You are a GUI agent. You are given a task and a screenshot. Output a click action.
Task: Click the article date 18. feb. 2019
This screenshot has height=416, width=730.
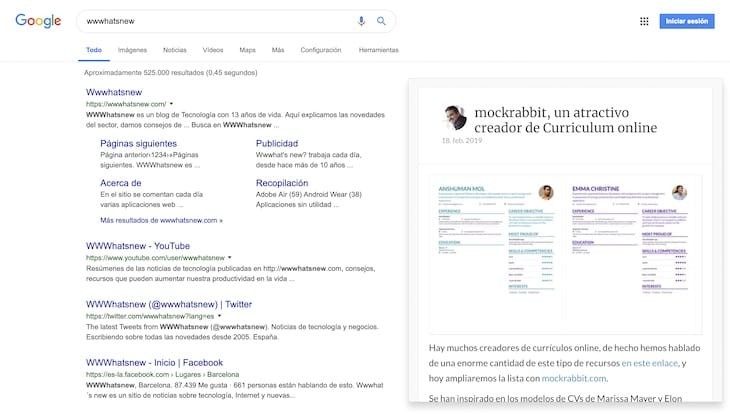(x=462, y=140)
